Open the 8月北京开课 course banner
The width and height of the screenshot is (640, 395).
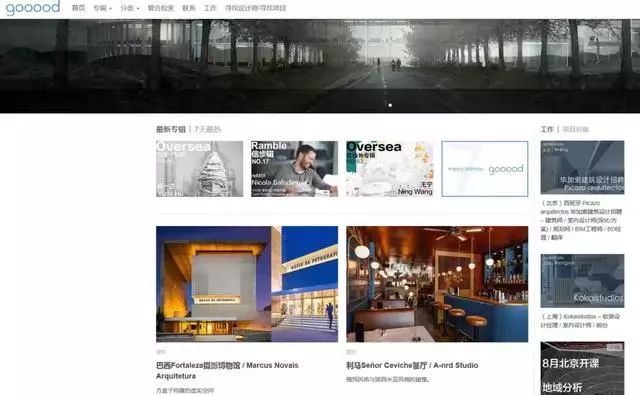coord(582,368)
